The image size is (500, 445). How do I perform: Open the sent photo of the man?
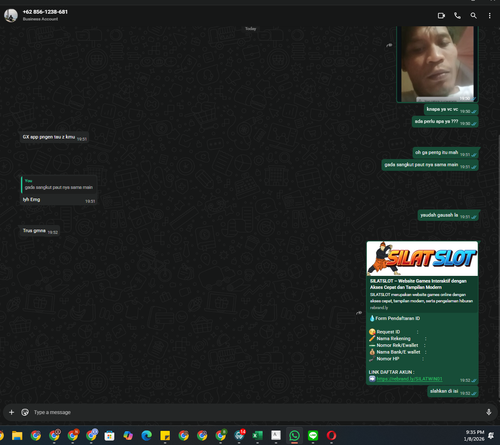(x=437, y=64)
